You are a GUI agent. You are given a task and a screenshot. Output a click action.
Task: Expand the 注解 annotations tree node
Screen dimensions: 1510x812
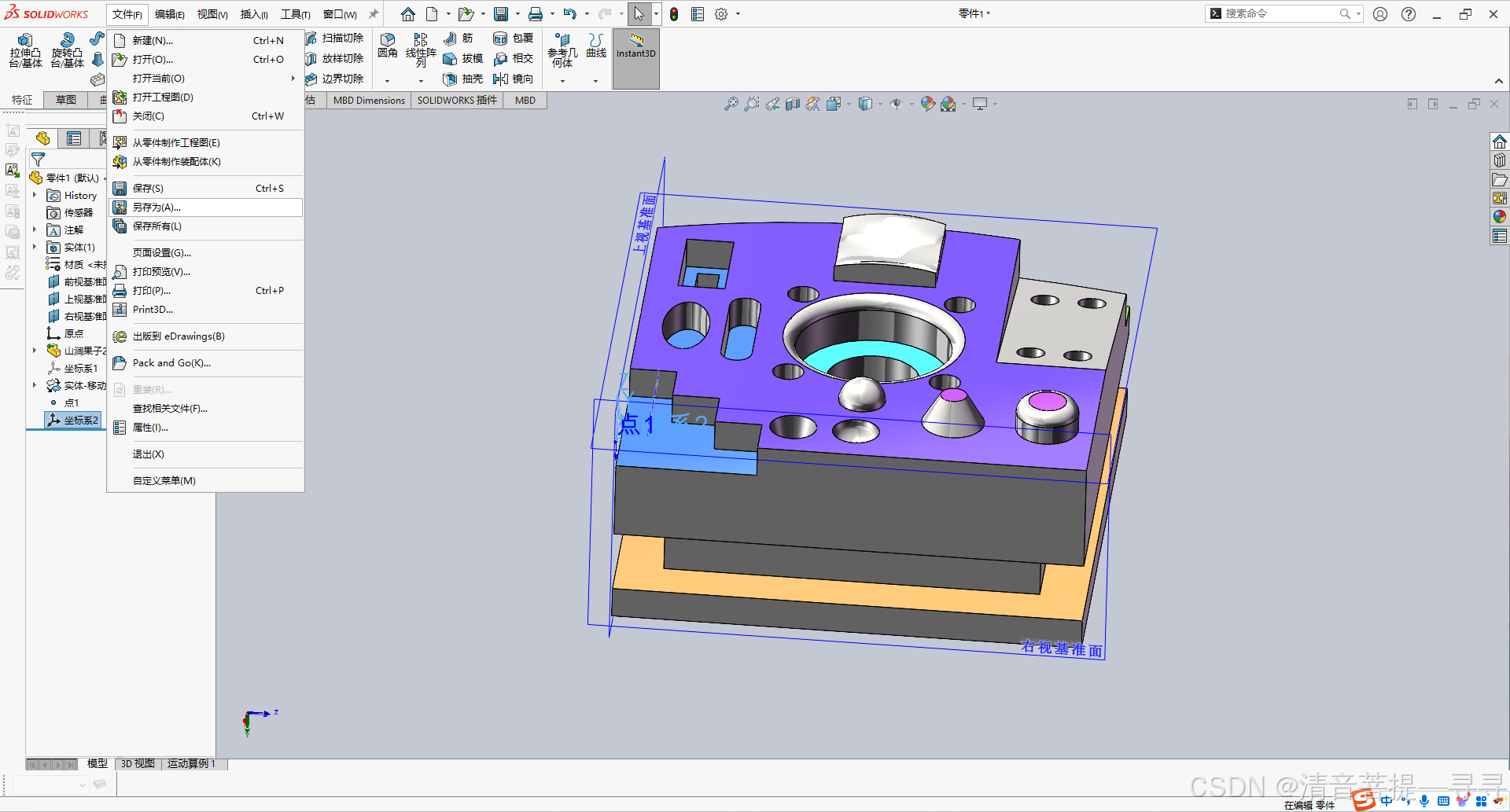click(35, 230)
